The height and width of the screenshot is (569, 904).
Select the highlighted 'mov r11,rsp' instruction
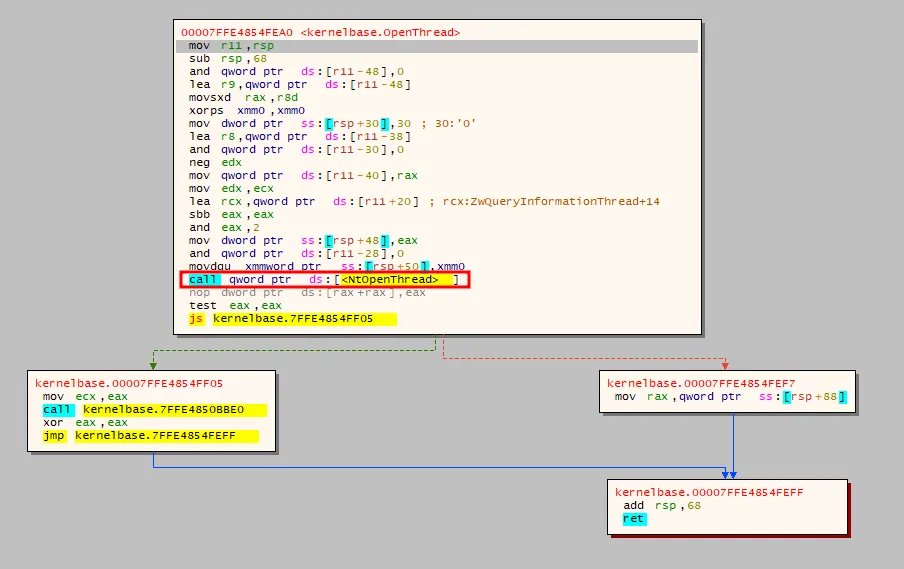coord(231,46)
